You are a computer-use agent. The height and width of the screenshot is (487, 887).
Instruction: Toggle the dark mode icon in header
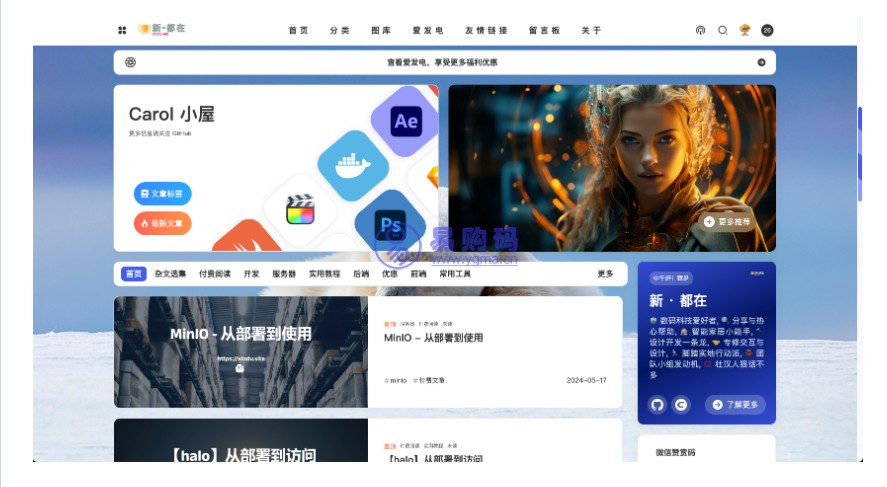click(767, 30)
